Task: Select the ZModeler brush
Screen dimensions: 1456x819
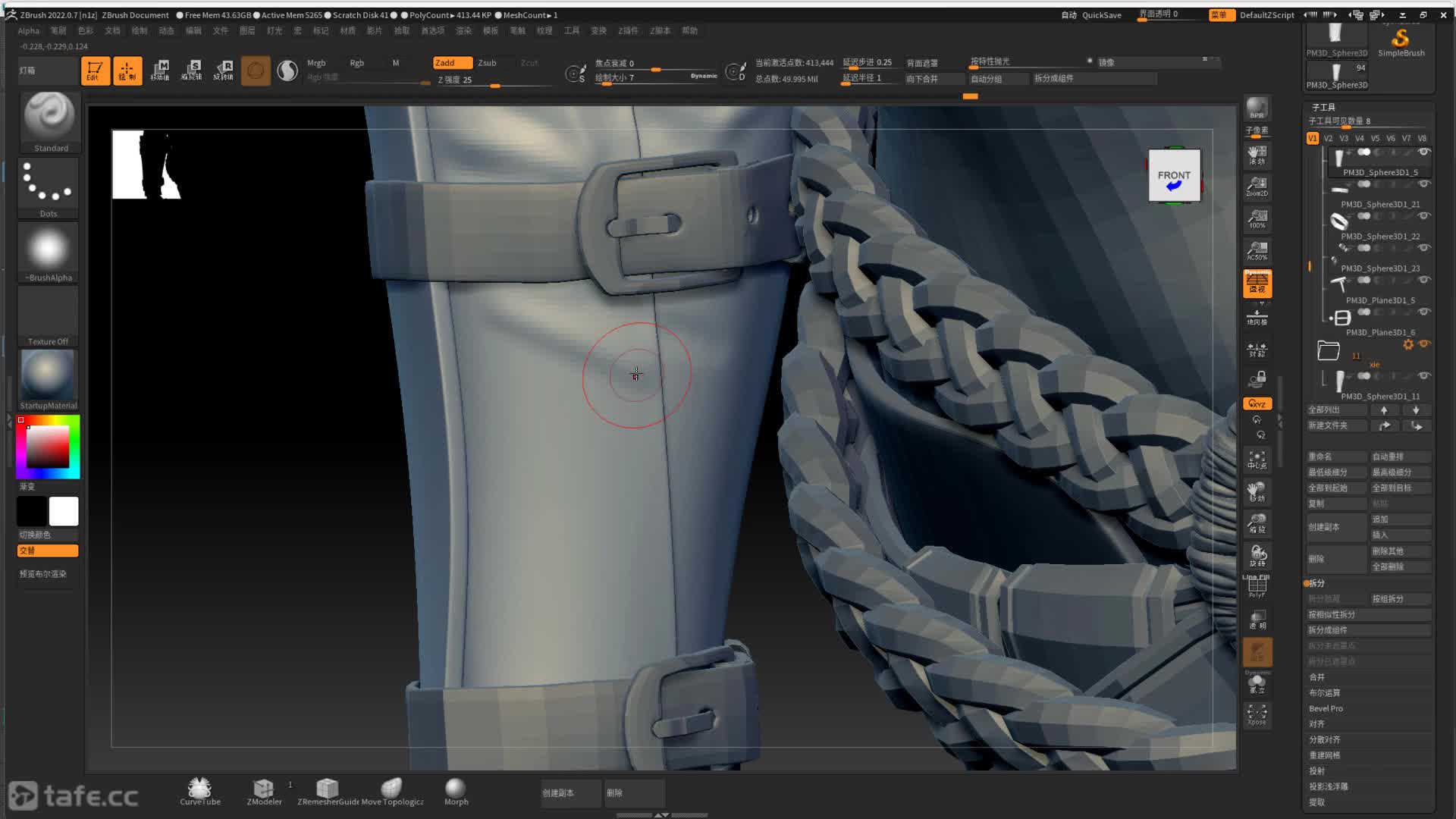Action: (x=264, y=792)
